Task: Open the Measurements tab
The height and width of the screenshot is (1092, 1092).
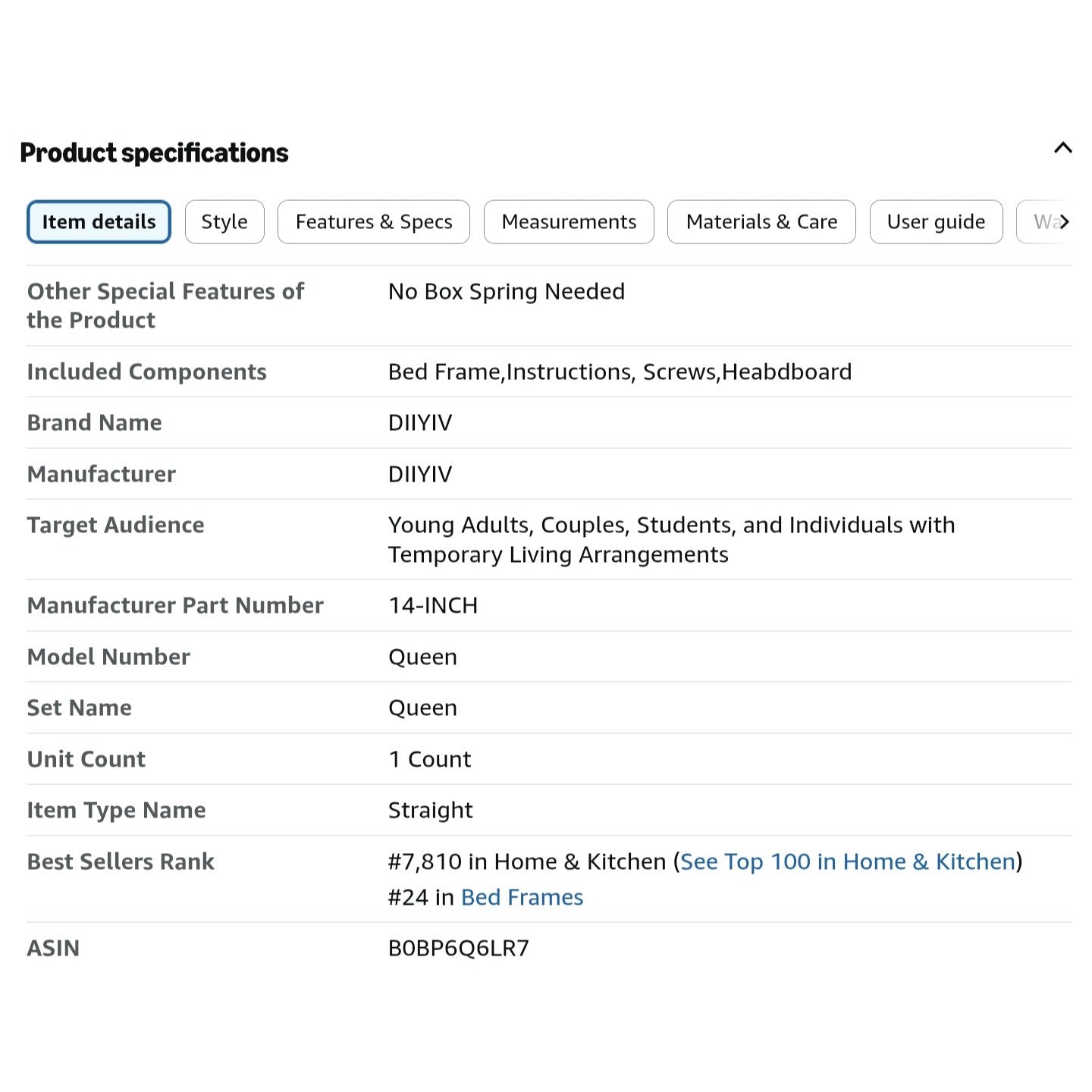Action: tap(569, 221)
